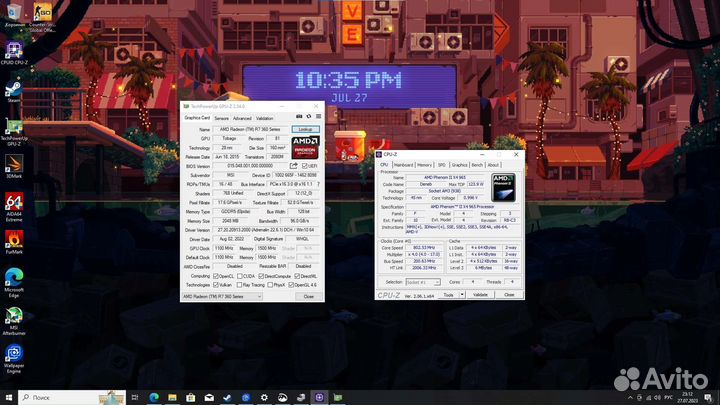
Task: Toggle the OpenCL computing checkbox
Action: [x=213, y=276]
